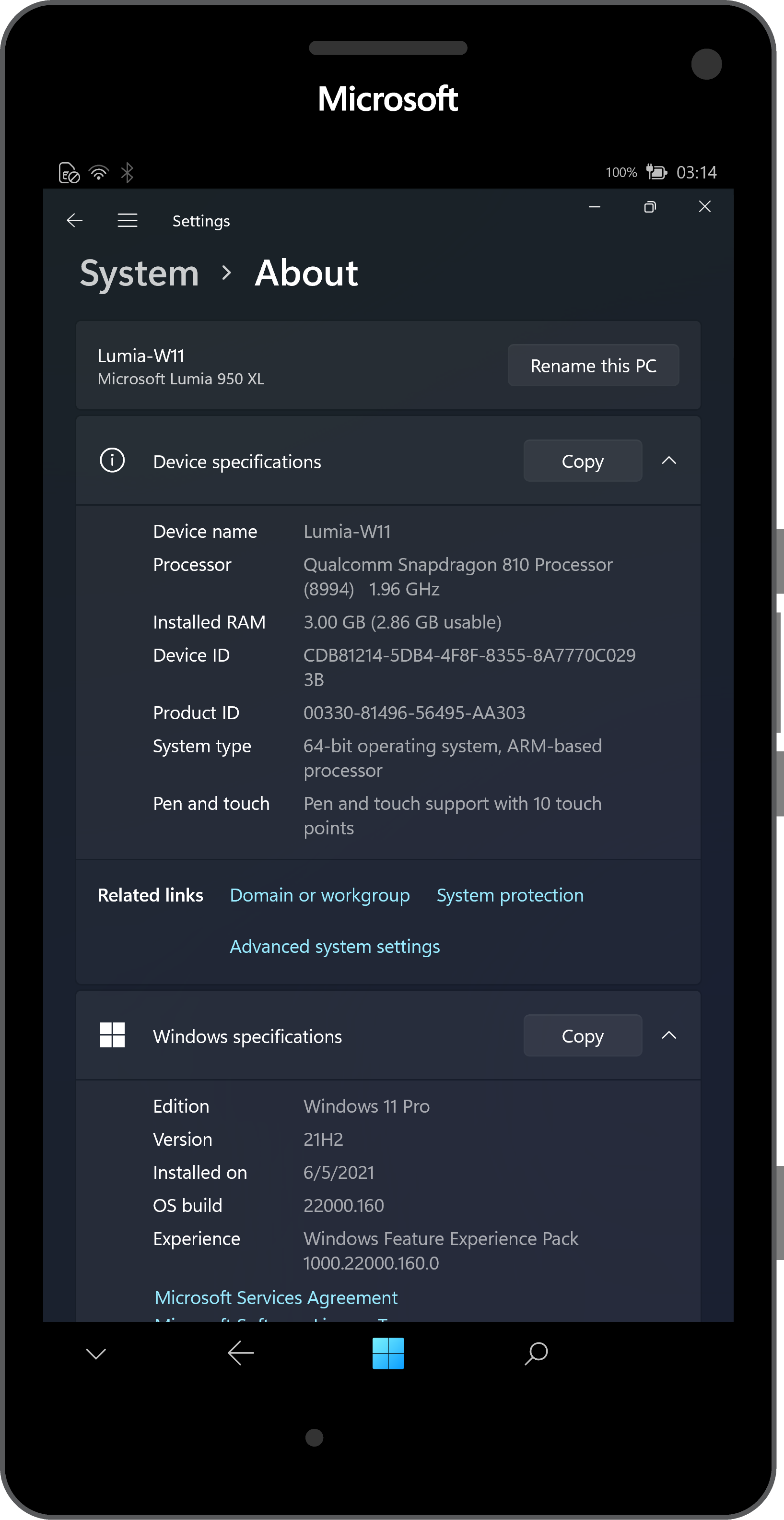Open Microsoft Services Agreement link

click(x=276, y=1297)
